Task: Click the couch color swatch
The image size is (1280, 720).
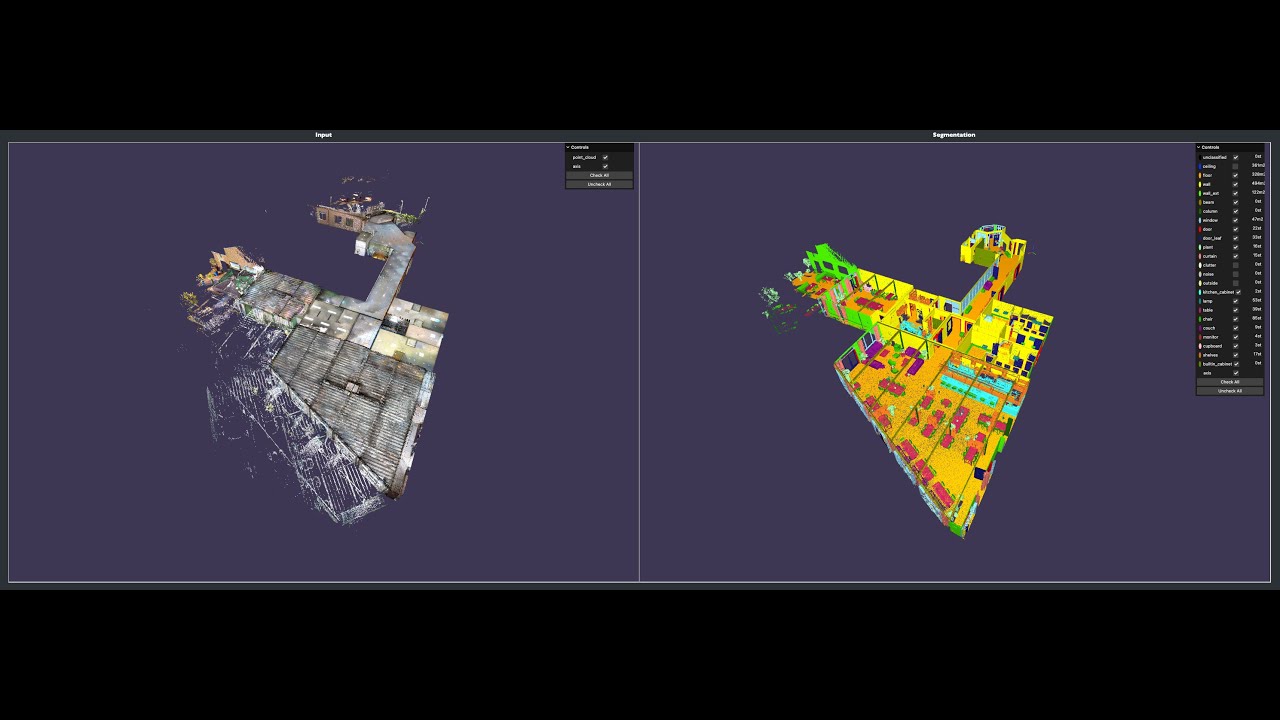Action: 1200,328
